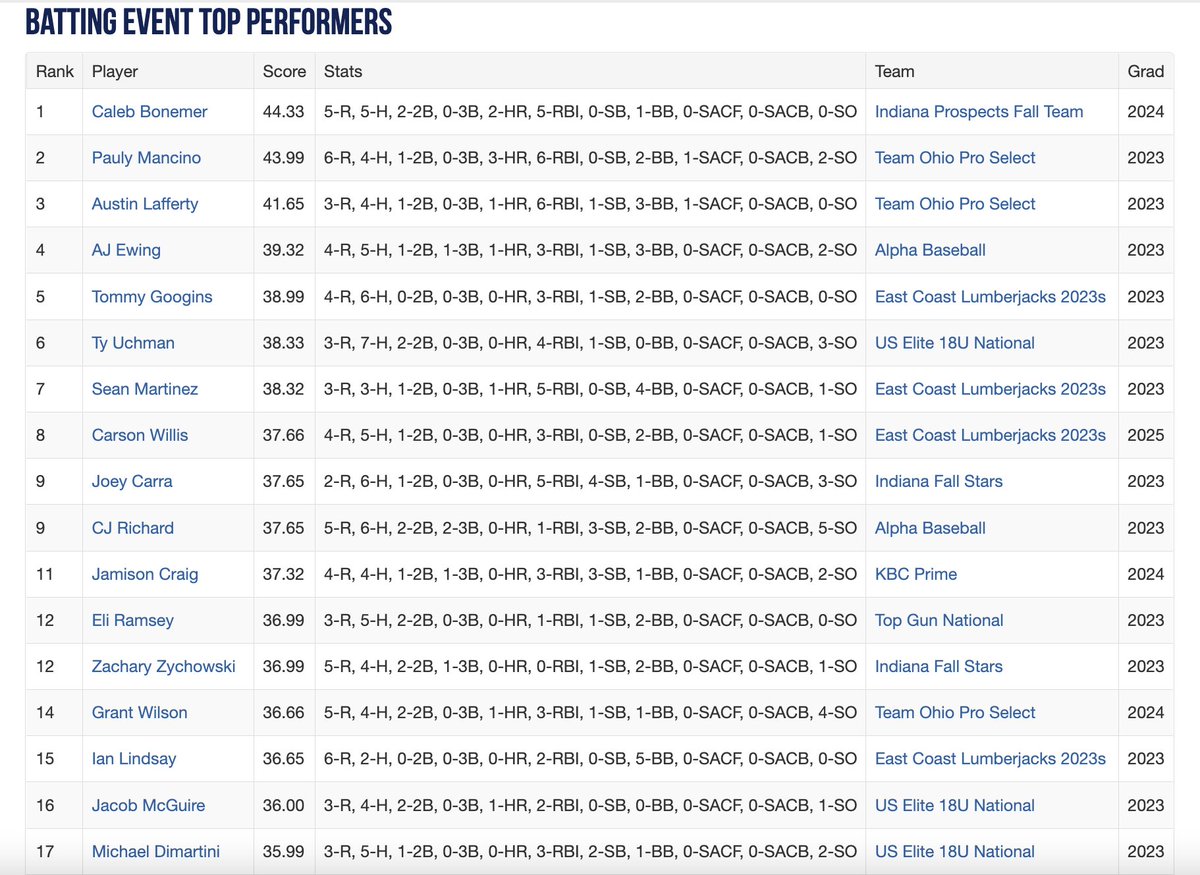1200x875 pixels.
Task: Click rank number 11
Action: point(45,574)
